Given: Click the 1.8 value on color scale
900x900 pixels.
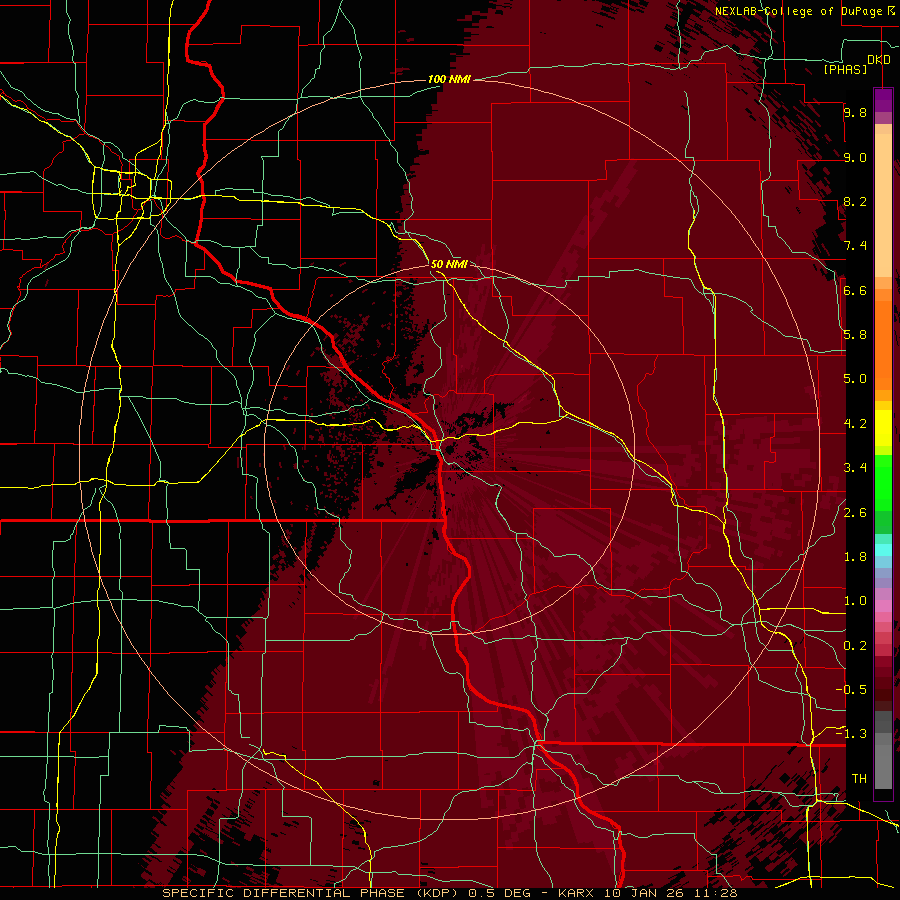Looking at the screenshot, I should pos(855,557).
